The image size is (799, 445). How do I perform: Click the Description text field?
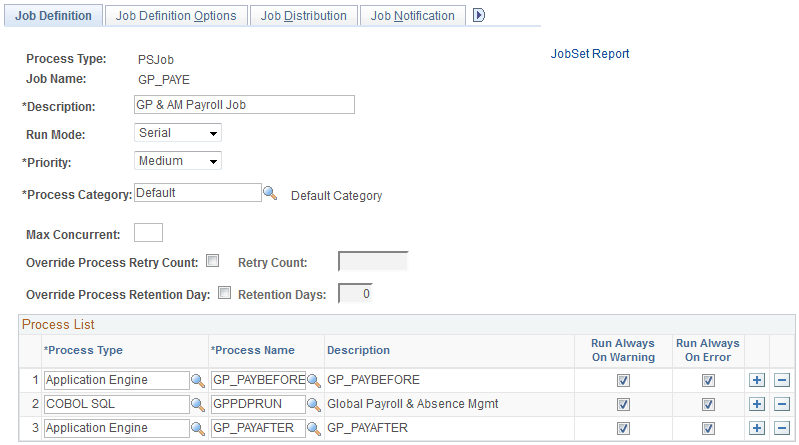[244, 105]
